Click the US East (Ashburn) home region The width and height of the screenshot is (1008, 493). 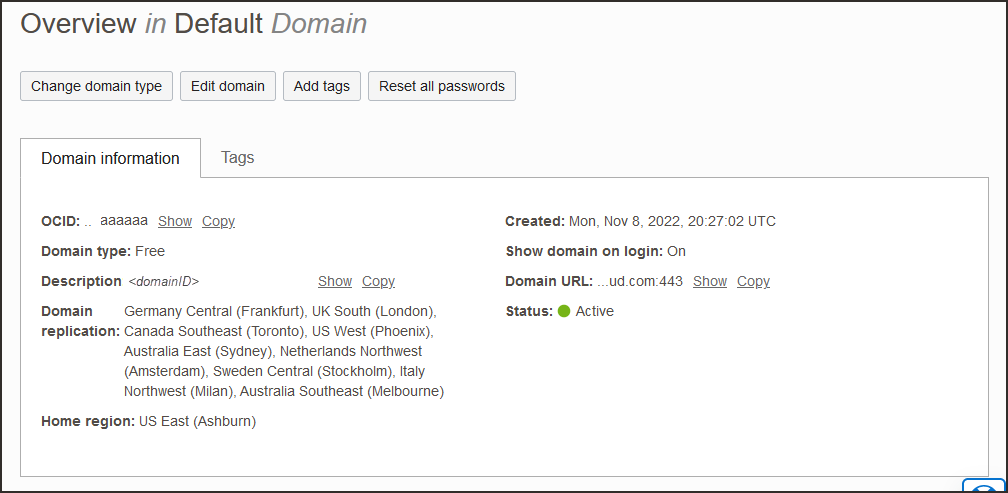tap(197, 421)
